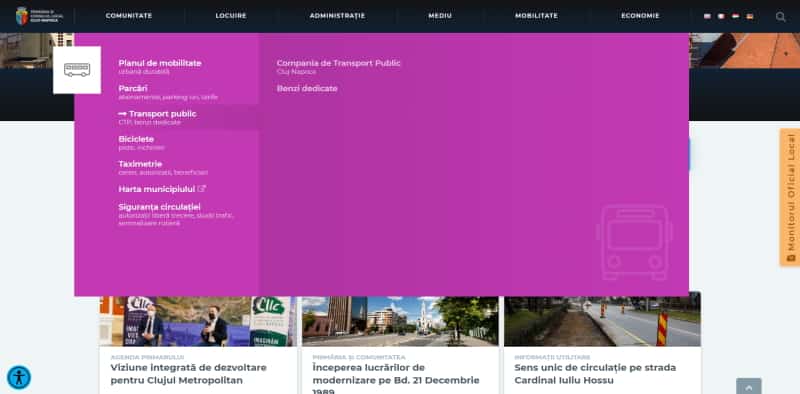Screen dimensions: 800x394
Task: Select the Hungarian flag language icon
Action: 735,16
